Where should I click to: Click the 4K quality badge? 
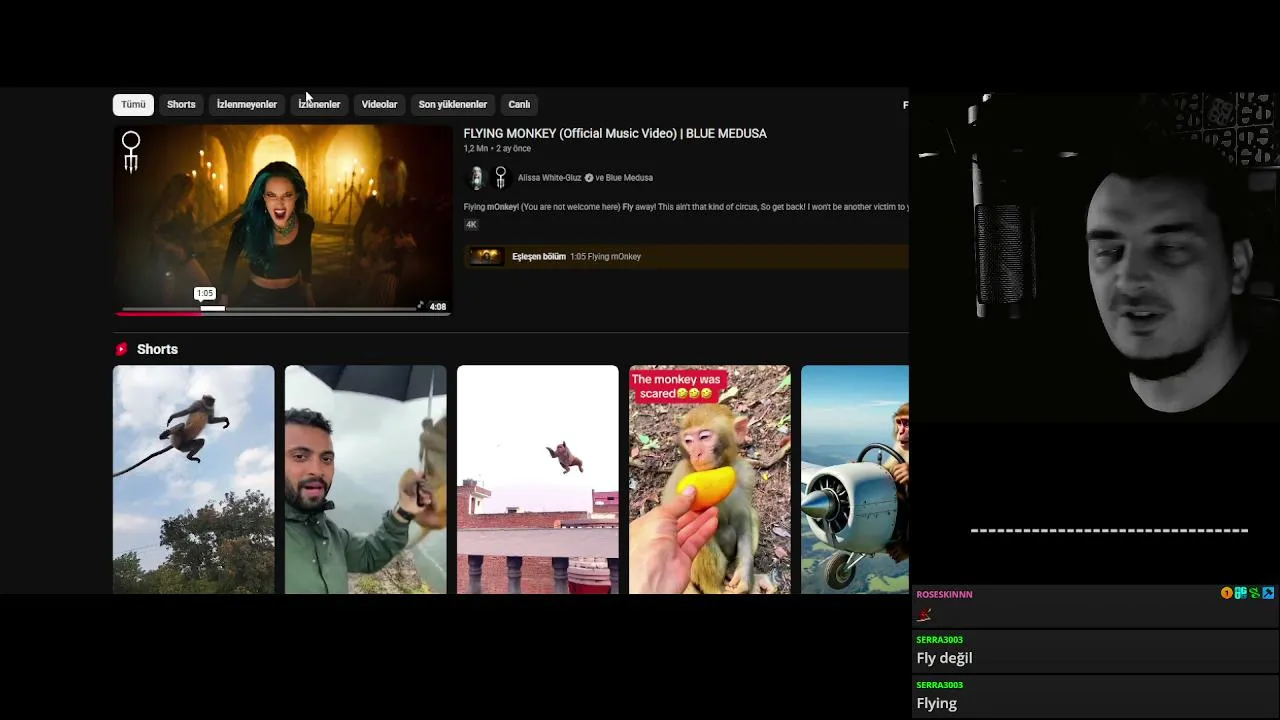471,225
